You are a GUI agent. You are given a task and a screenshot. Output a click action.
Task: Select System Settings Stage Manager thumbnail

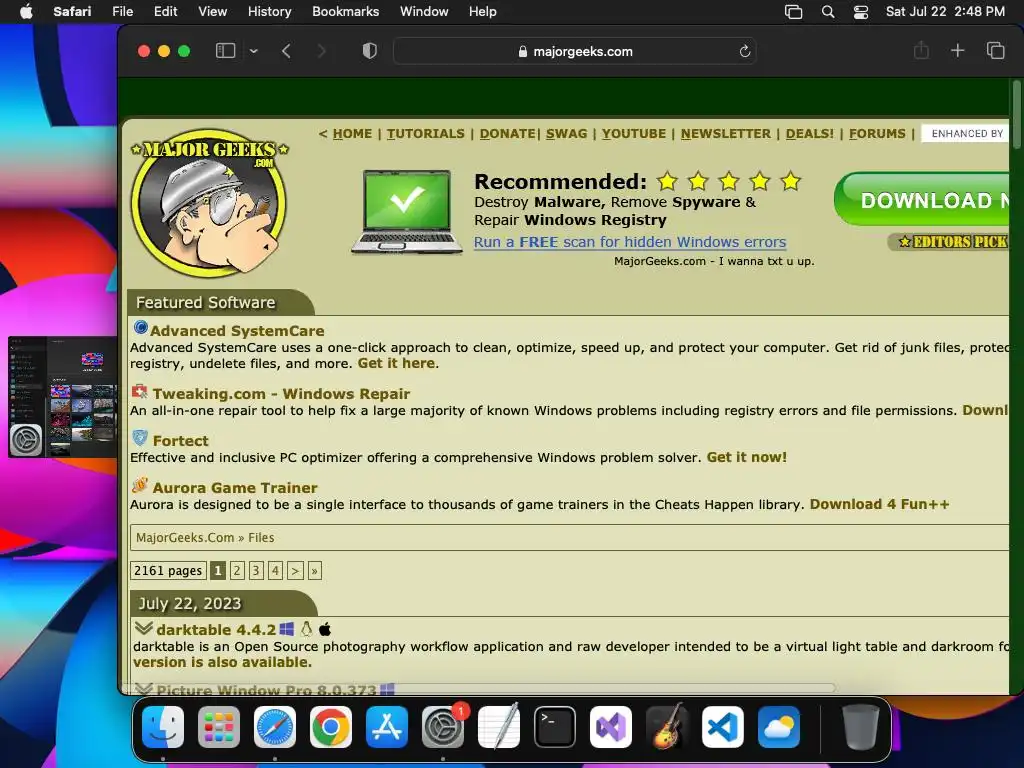click(x=62, y=396)
